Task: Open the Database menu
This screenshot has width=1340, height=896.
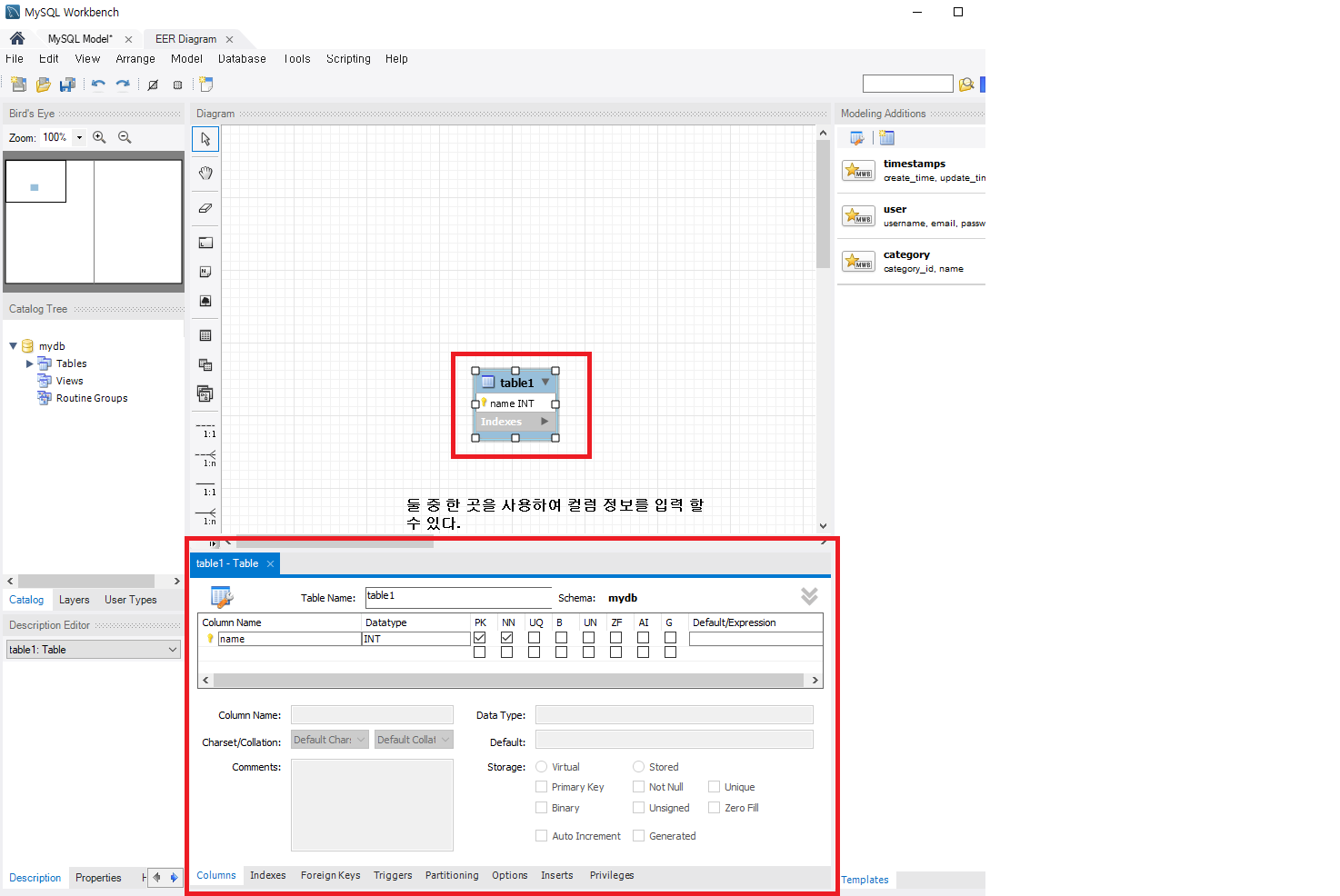Action: coord(242,59)
